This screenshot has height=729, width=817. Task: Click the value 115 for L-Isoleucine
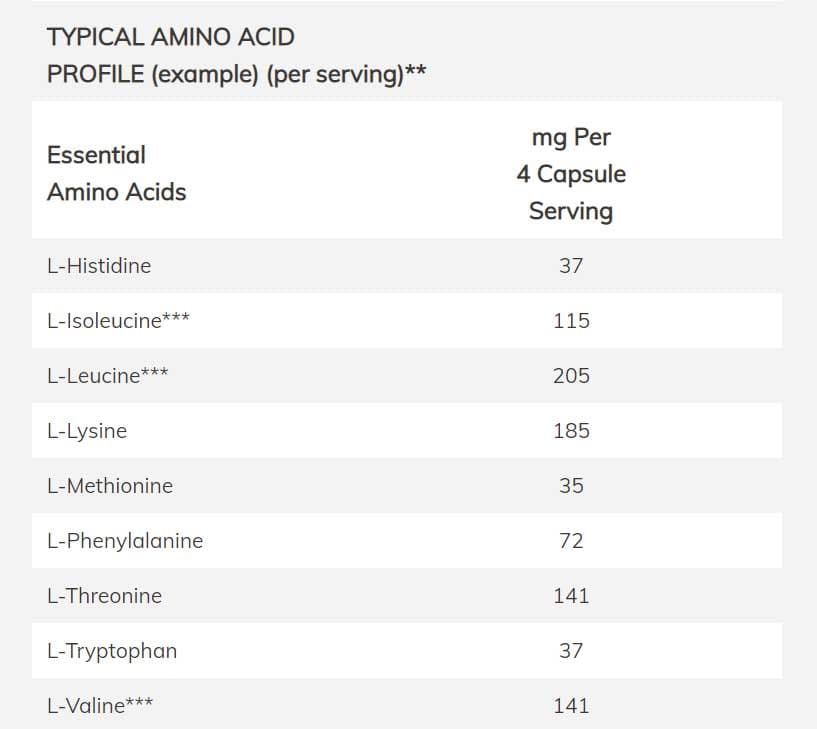click(x=571, y=321)
